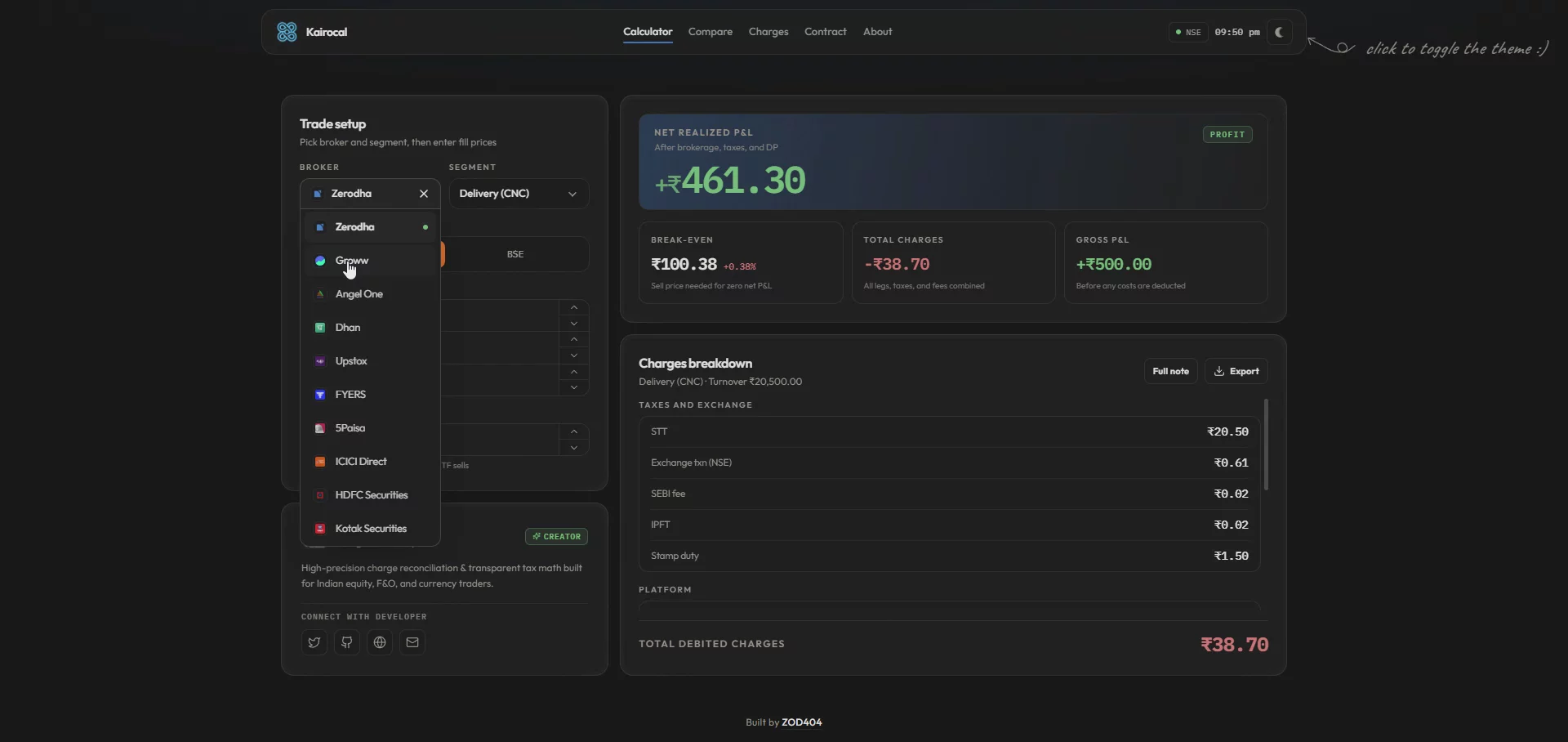
Task: Click the Exchange txn (NSE) row
Action: (950, 463)
